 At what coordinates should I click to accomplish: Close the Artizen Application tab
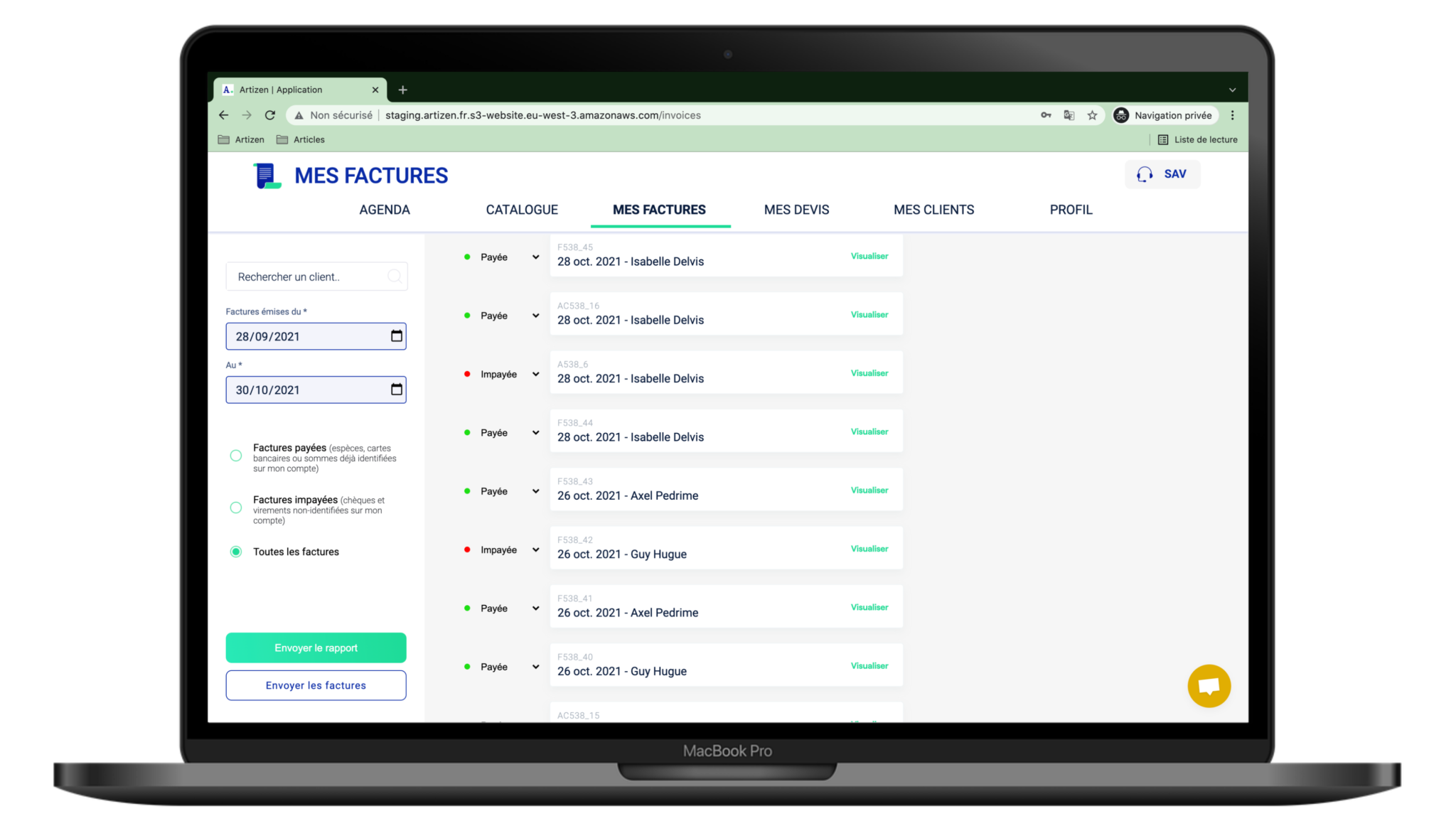(x=375, y=90)
